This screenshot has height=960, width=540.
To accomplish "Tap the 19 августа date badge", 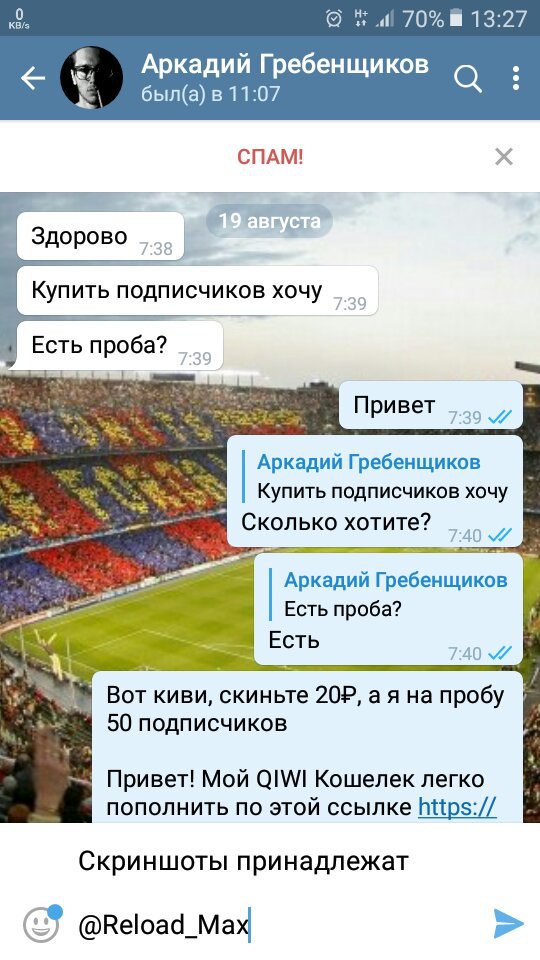I will [x=269, y=220].
